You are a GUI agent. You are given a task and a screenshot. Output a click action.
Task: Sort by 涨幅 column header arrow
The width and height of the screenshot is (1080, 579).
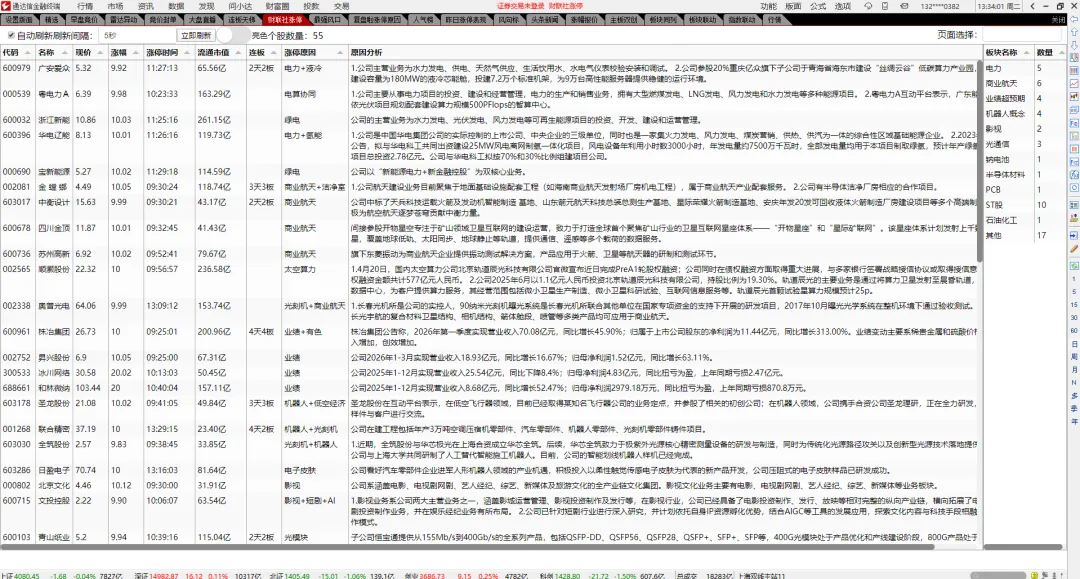click(x=137, y=52)
